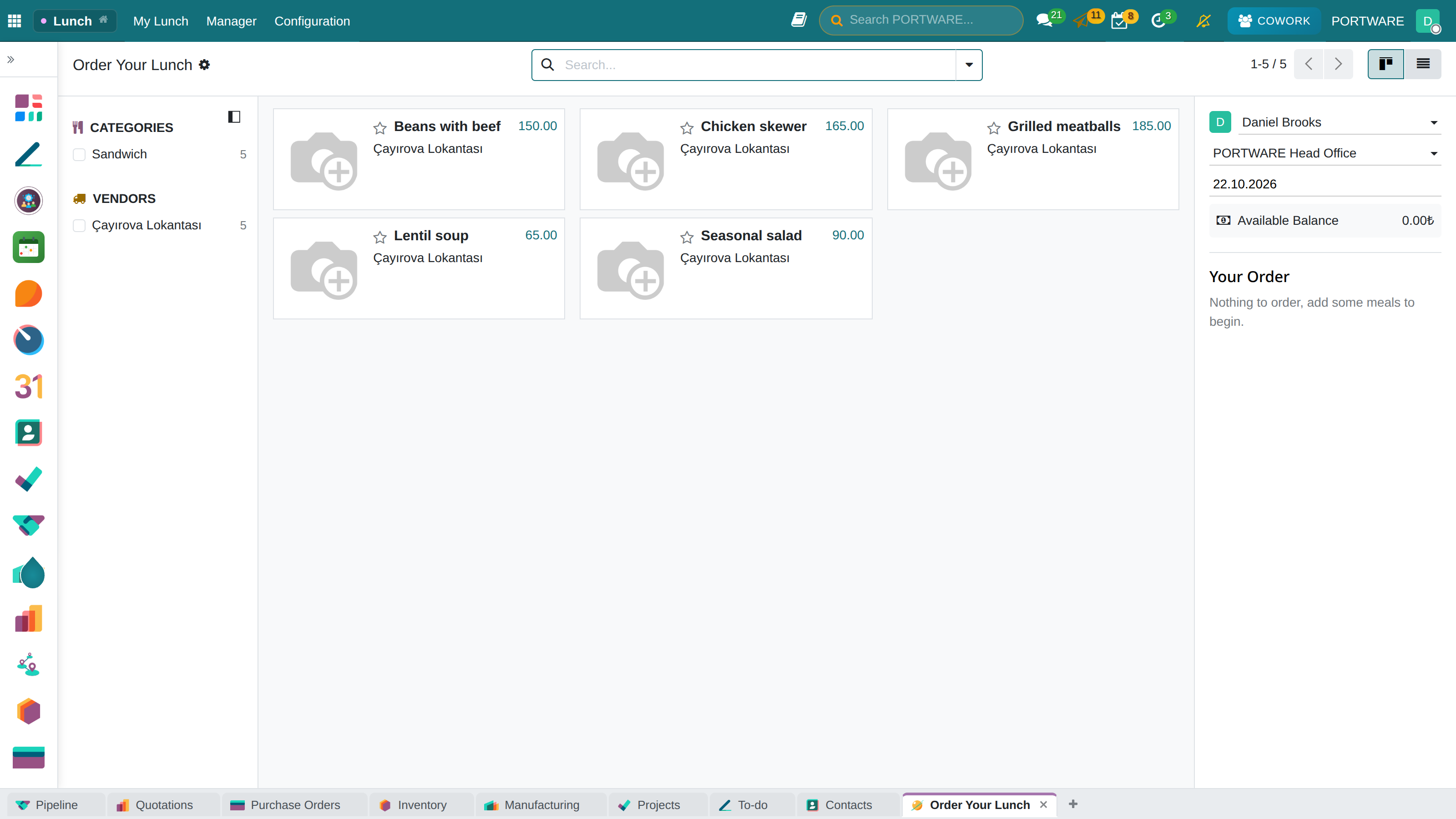Open the Configuration menu
The image size is (1456, 819).
pos(312,21)
